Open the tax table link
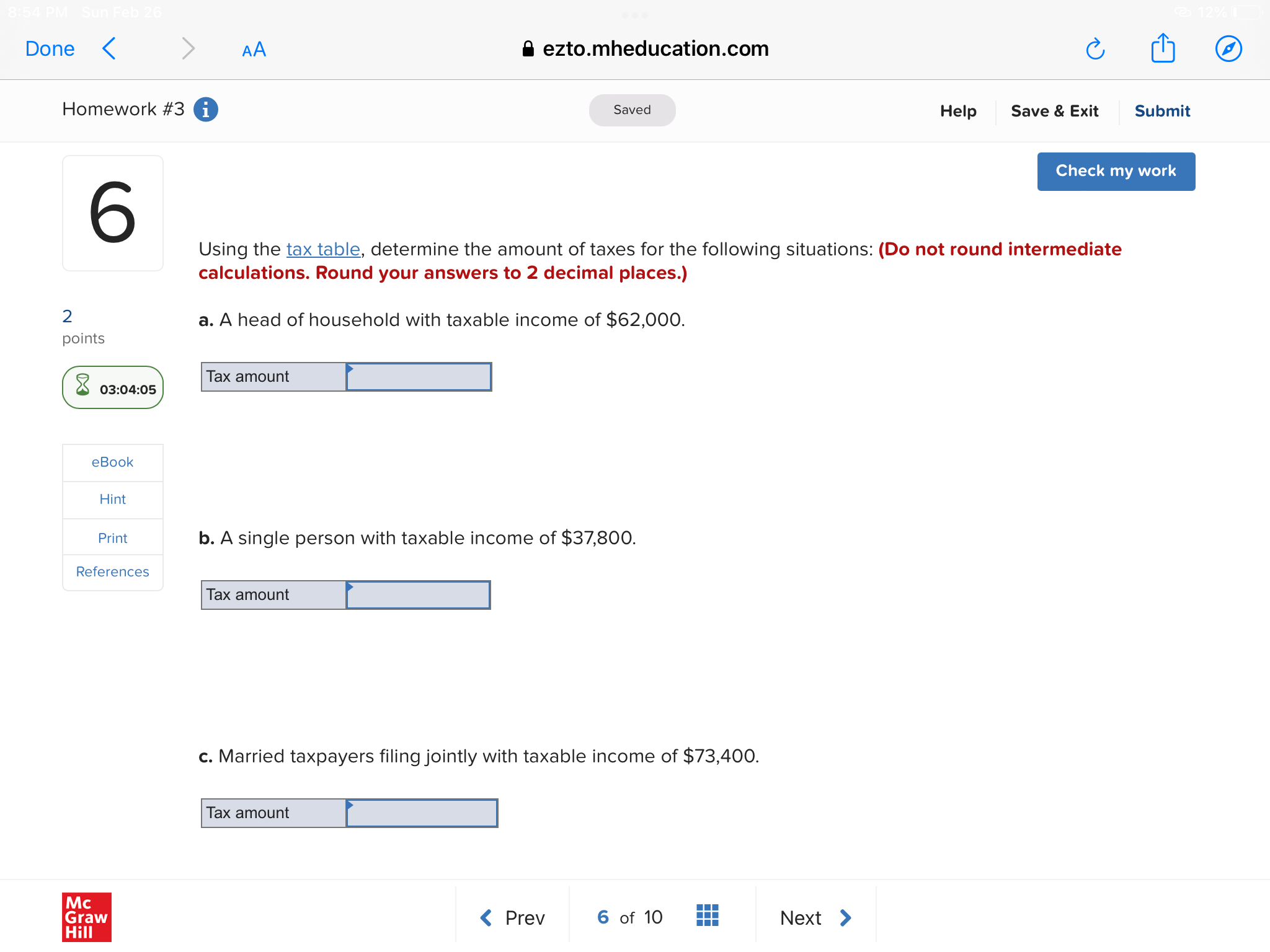This screenshot has height=952, width=1270. point(322,249)
